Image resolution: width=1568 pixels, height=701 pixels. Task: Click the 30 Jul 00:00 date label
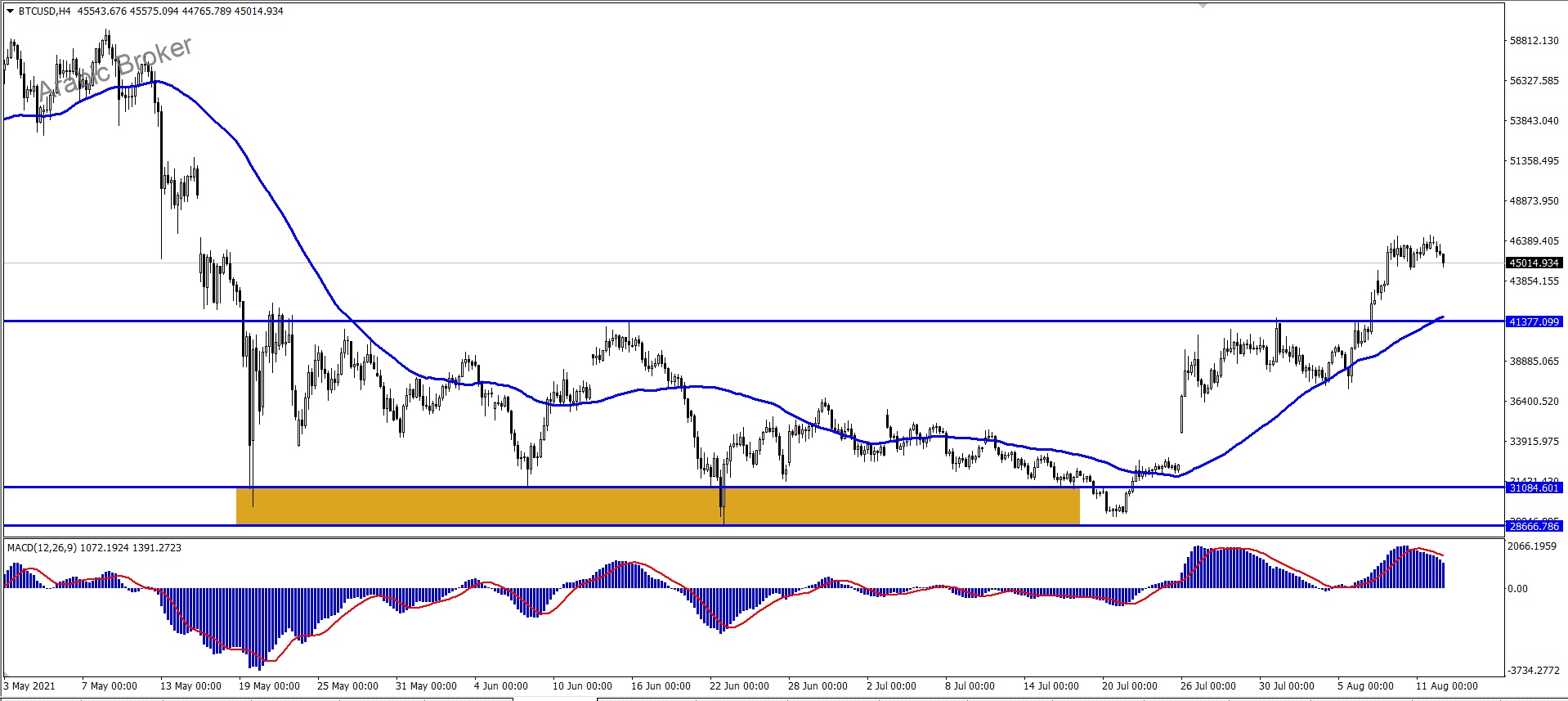1287,686
